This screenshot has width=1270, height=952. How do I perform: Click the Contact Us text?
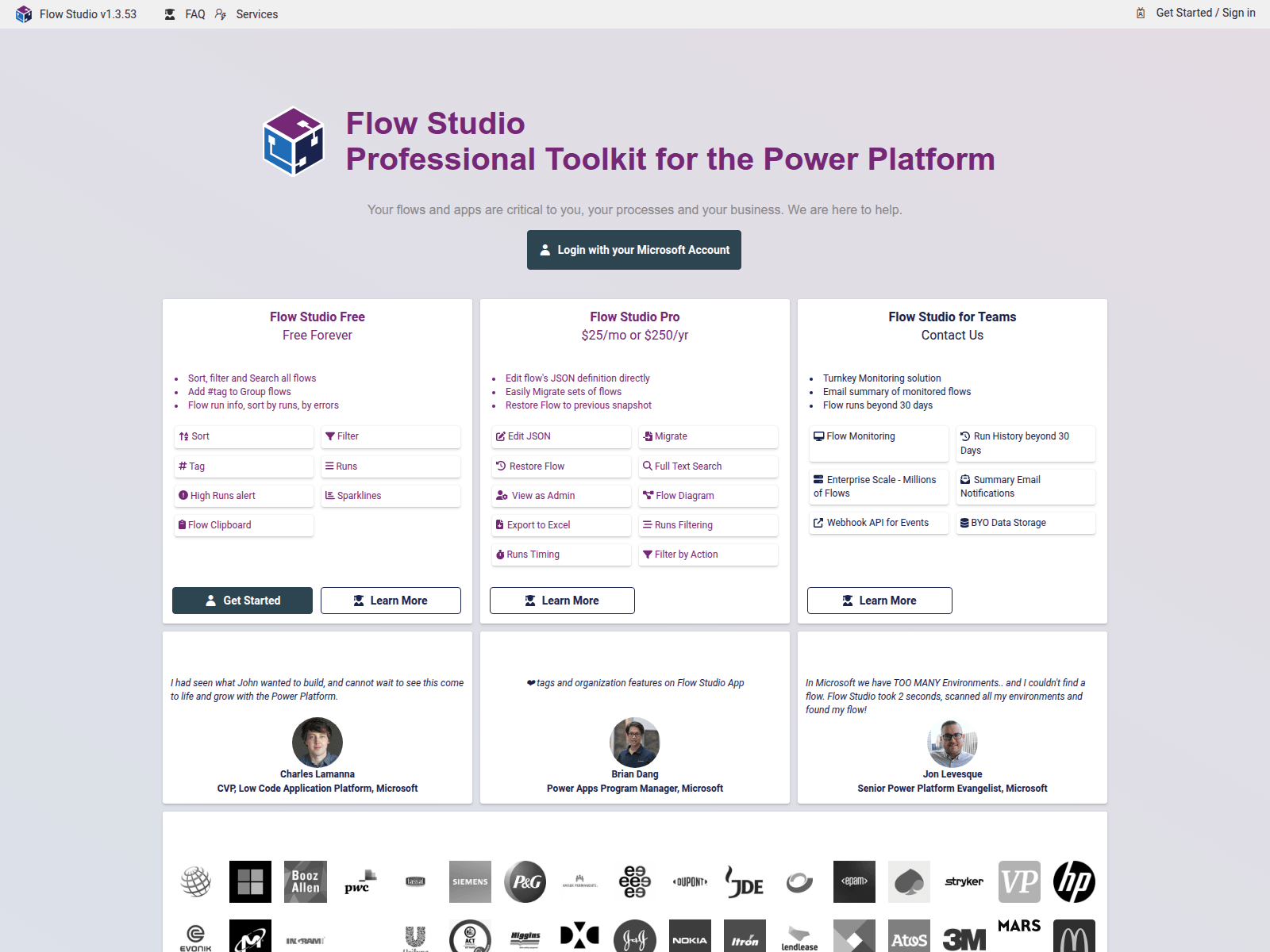pyautogui.click(x=952, y=335)
